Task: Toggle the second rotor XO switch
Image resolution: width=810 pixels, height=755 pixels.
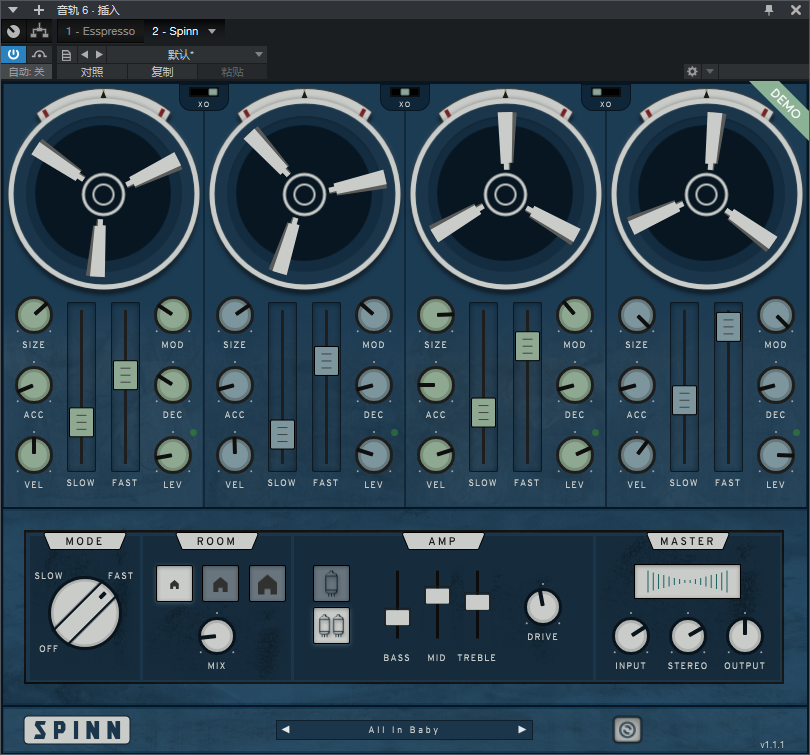Action: point(404,92)
